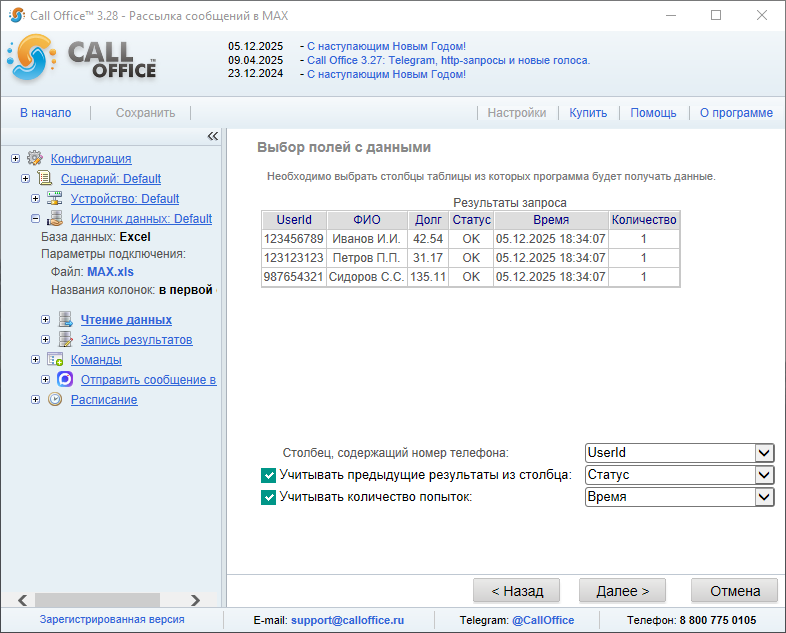Click the Расписание clock icon
The height and width of the screenshot is (633, 786).
[55, 400]
